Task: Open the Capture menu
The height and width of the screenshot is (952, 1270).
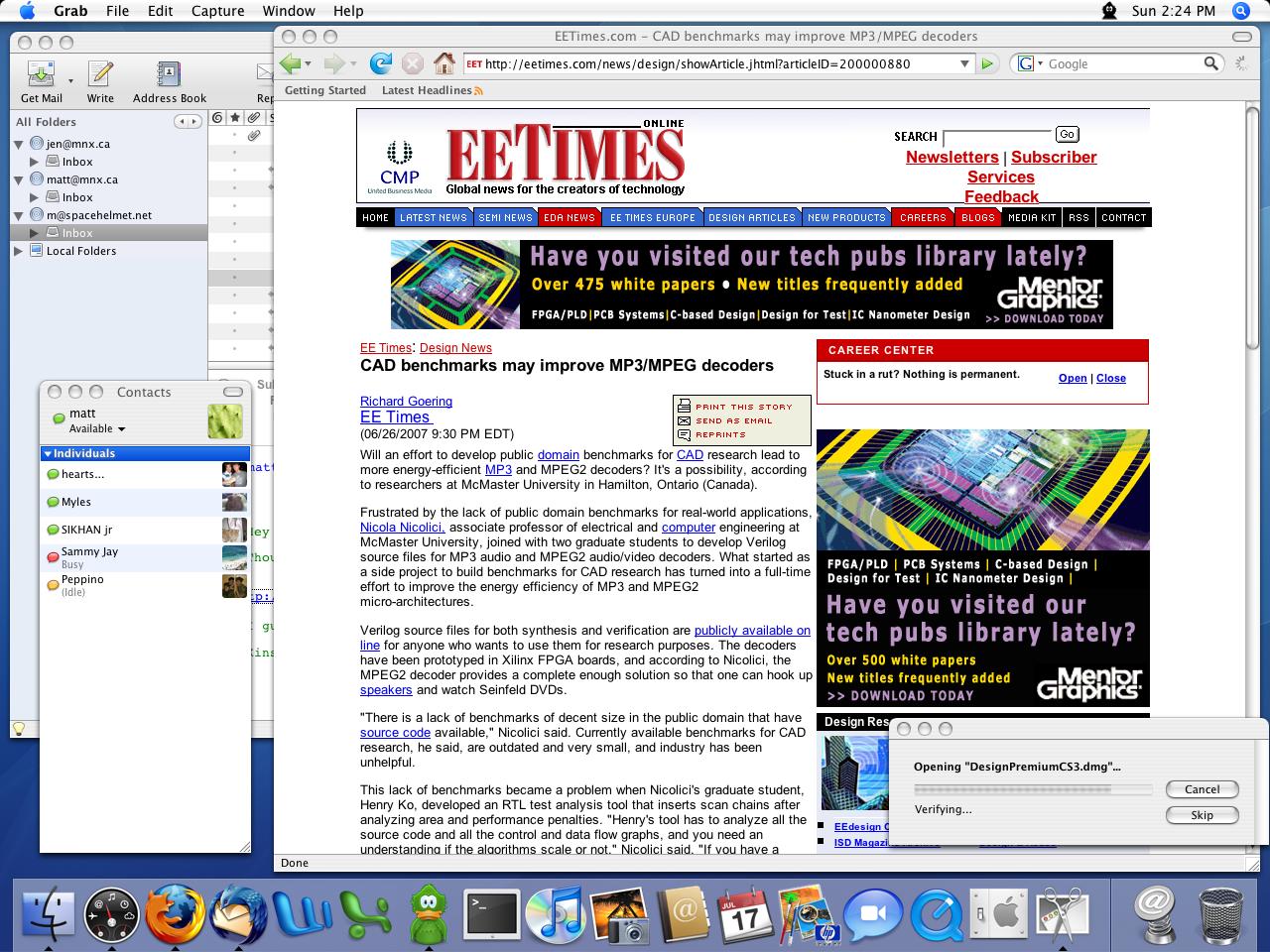Action: tap(216, 11)
